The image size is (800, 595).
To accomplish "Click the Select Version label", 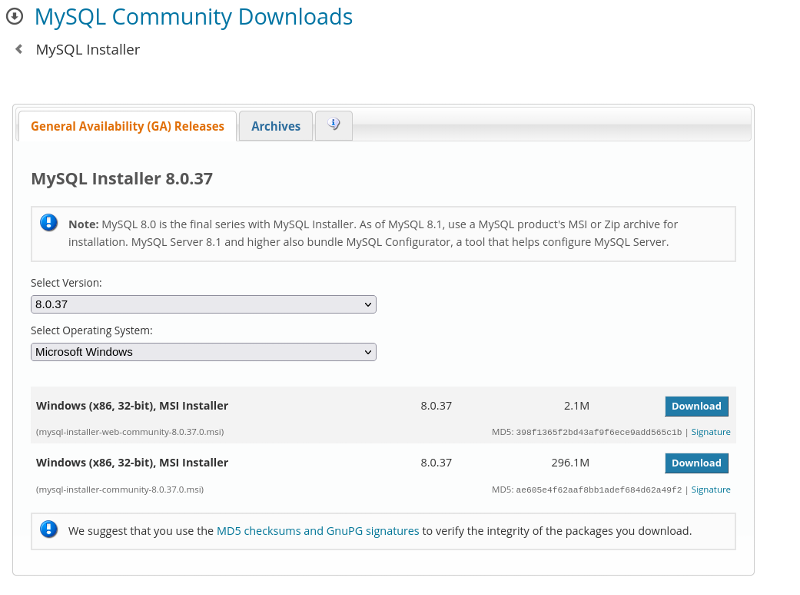I will click(66, 283).
